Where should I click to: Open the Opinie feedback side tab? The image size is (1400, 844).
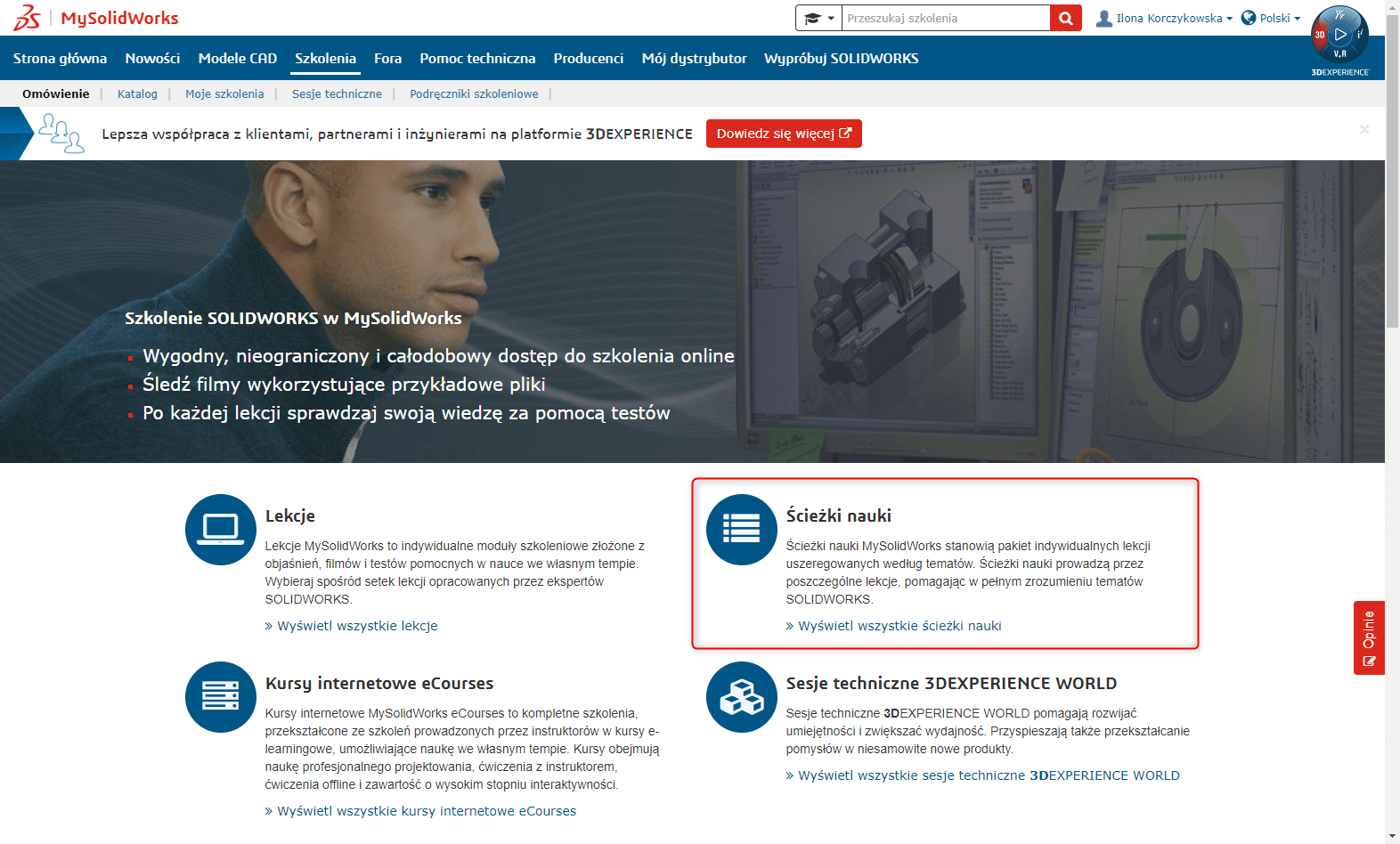pyautogui.click(x=1369, y=637)
